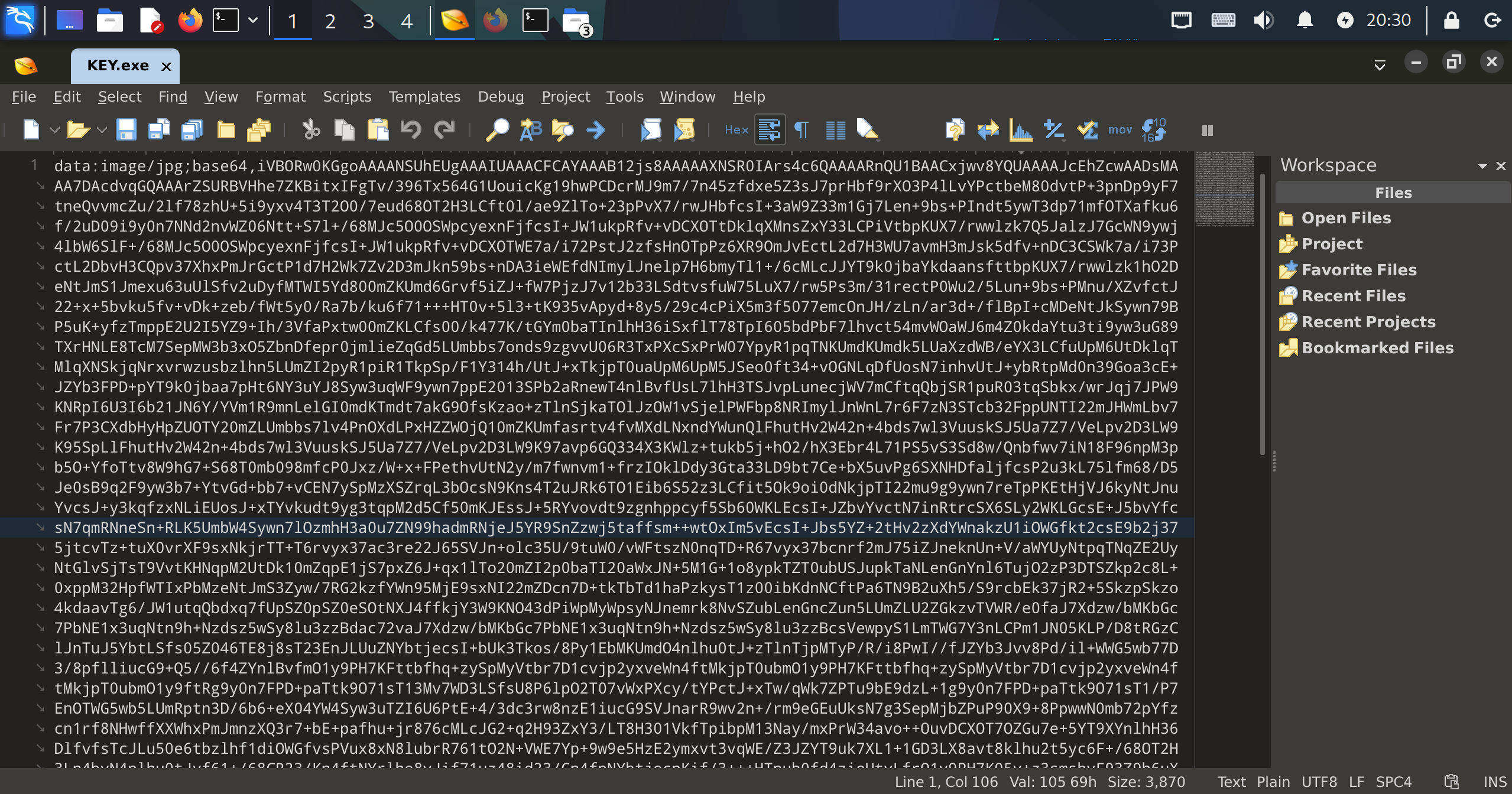Open Recent Files in Workspace
This screenshot has height=794, width=1512.
(1353, 295)
